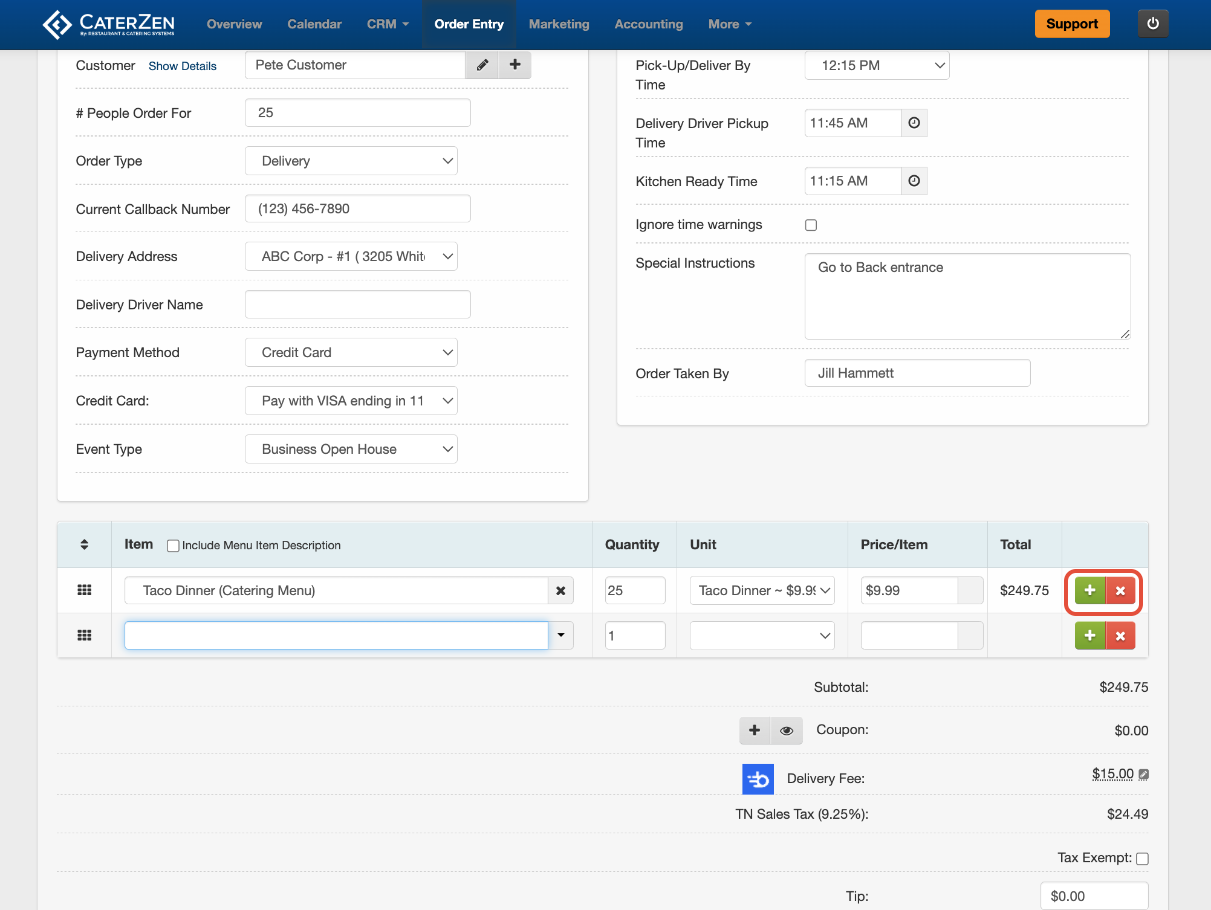Edit the delivery fee with the small pencil icon
Image resolution: width=1211 pixels, height=910 pixels.
click(1143, 774)
